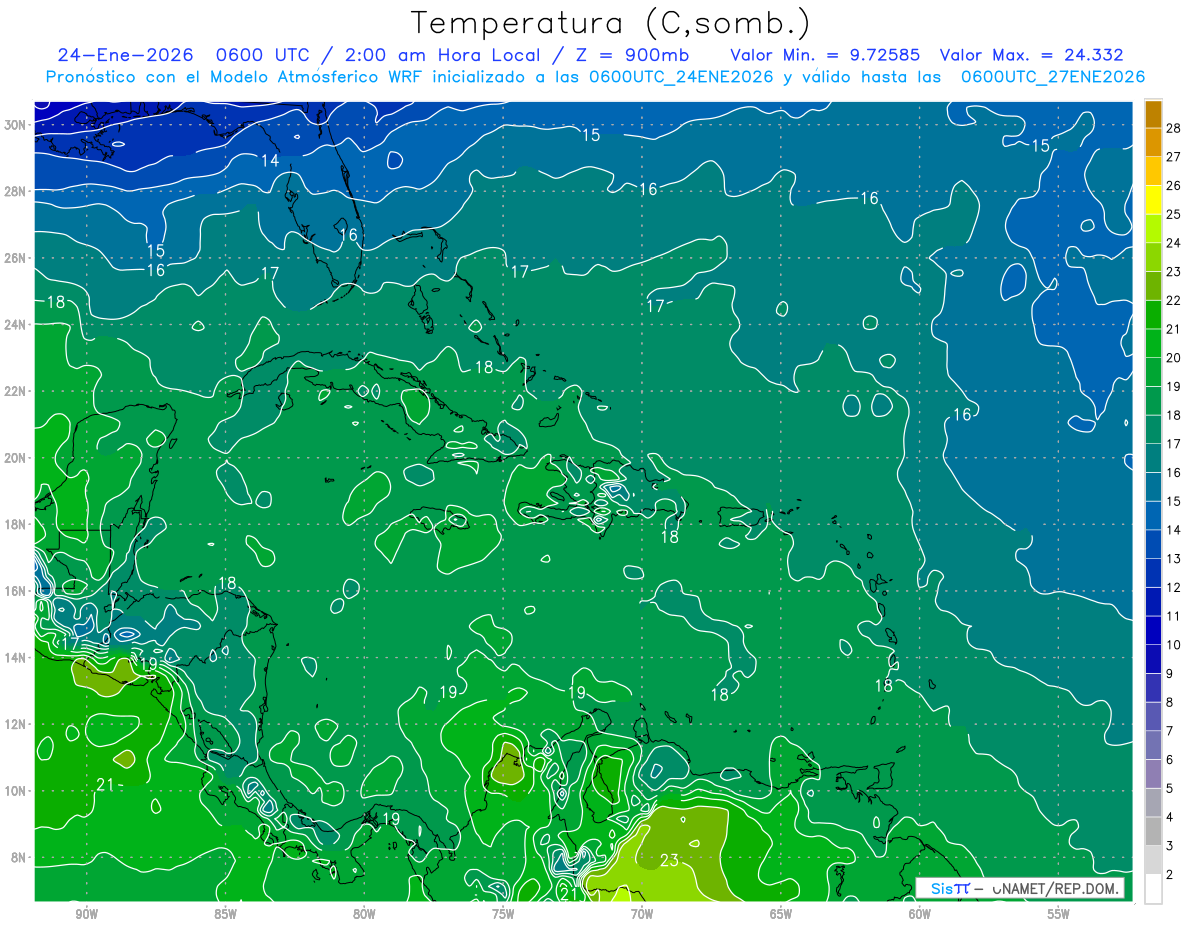Click the '26N' latitude axis label
This screenshot has width=1200, height=927.
click(x=16, y=258)
